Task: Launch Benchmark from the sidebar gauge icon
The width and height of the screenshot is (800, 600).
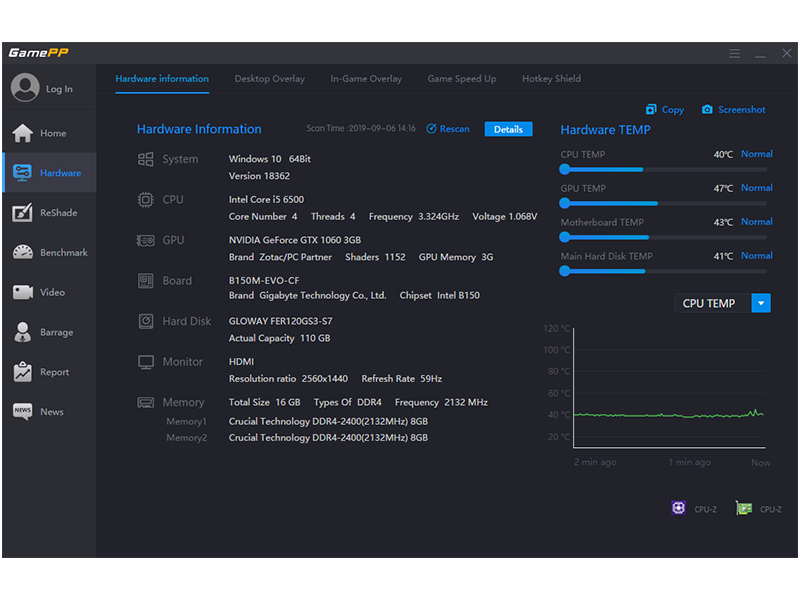Action: pyautogui.click(x=22, y=252)
